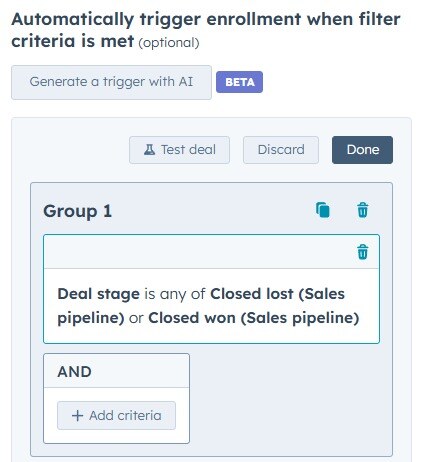
Task: Click the Test deal button
Action: [179, 150]
